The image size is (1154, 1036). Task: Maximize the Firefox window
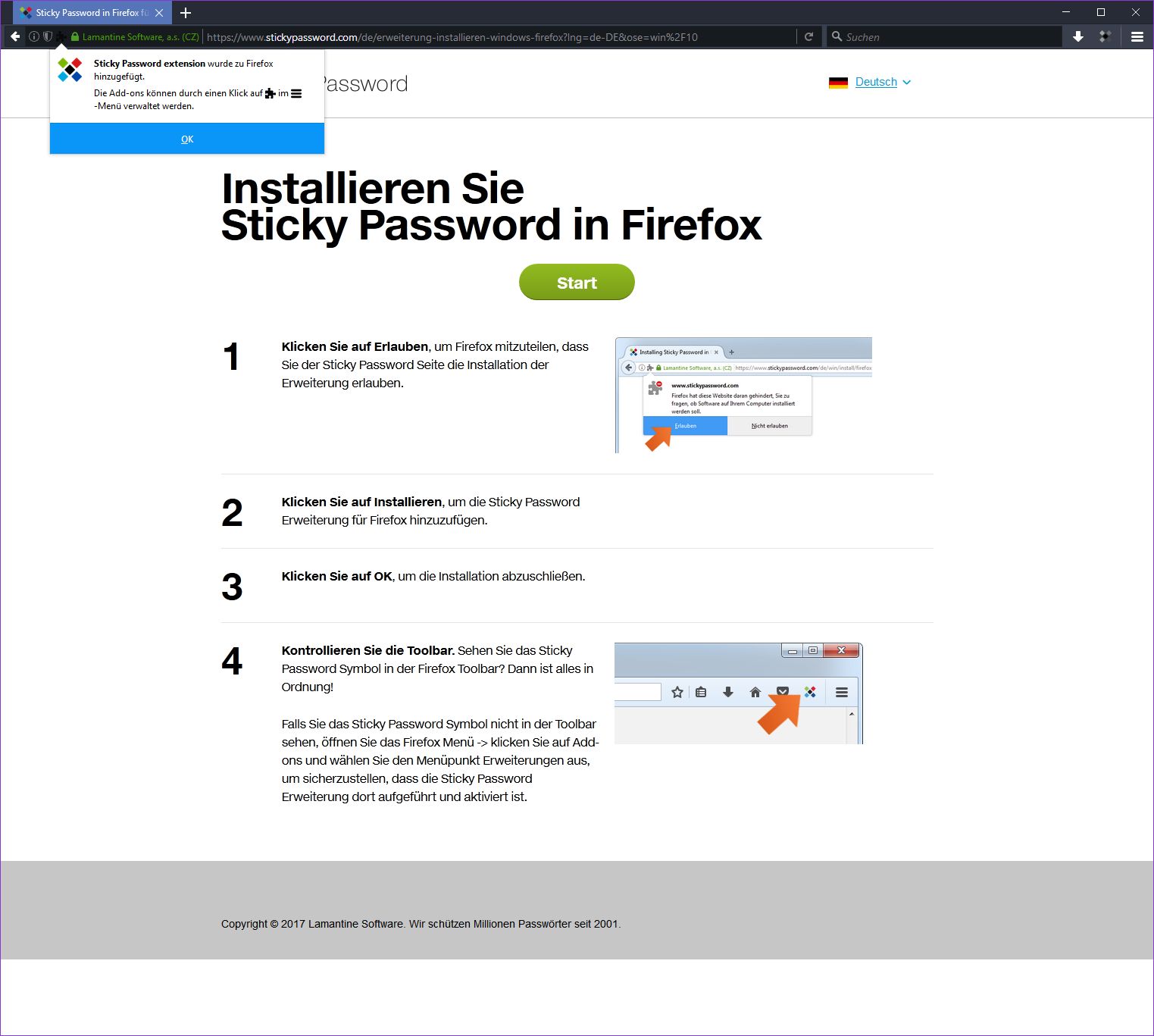click(1101, 12)
